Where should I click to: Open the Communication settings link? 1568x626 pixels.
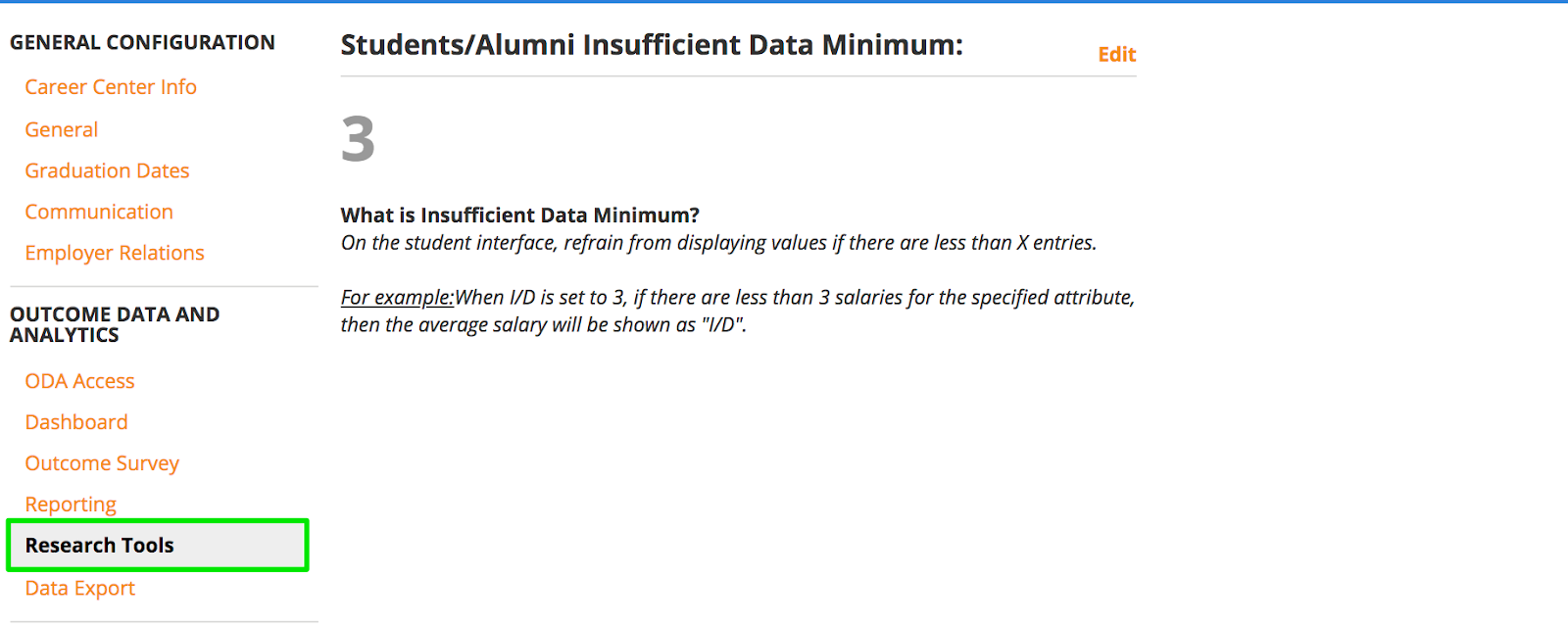(99, 212)
